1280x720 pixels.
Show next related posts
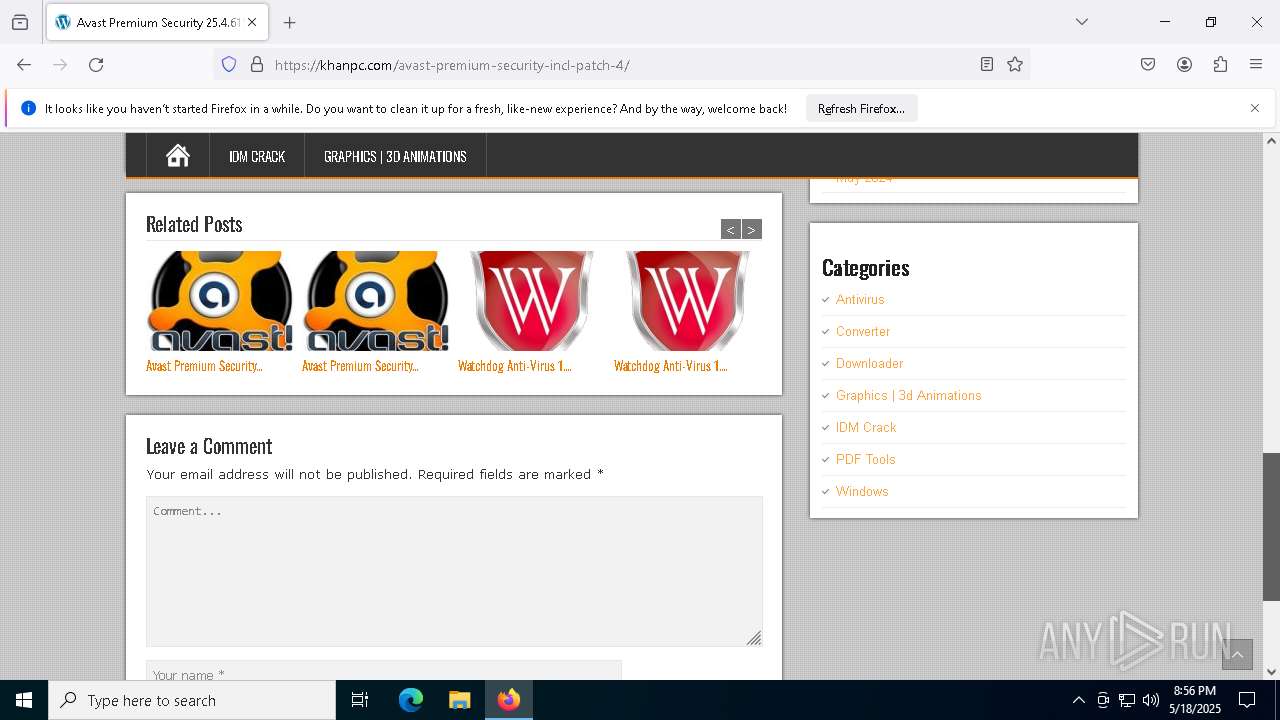[x=752, y=230]
